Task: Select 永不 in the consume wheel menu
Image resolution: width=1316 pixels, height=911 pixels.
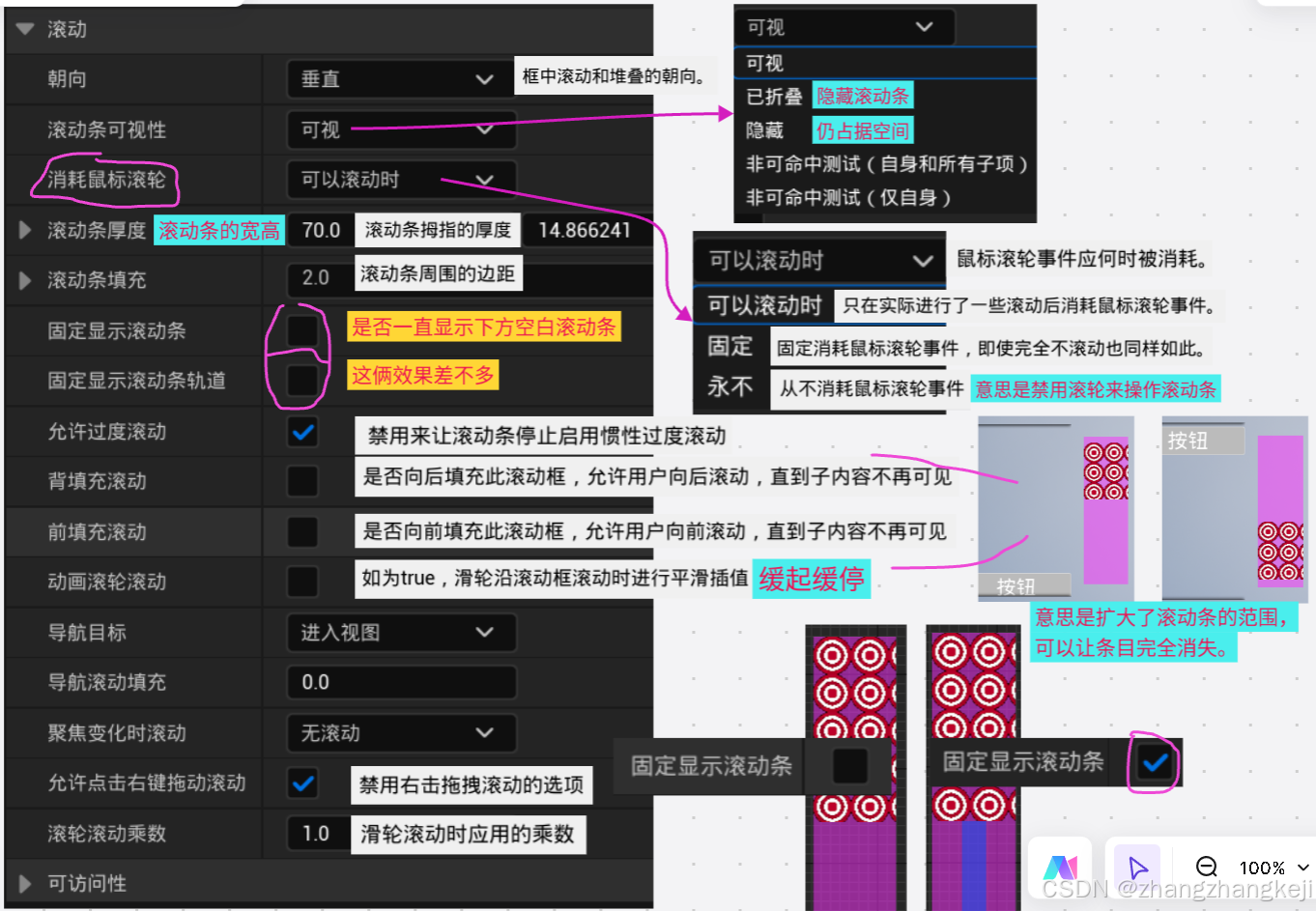Action: (730, 386)
